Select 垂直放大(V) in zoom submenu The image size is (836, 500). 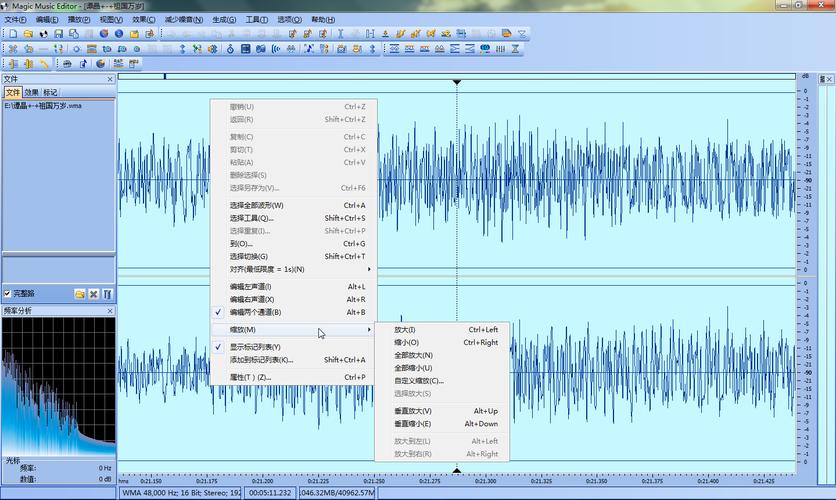tap(442, 412)
